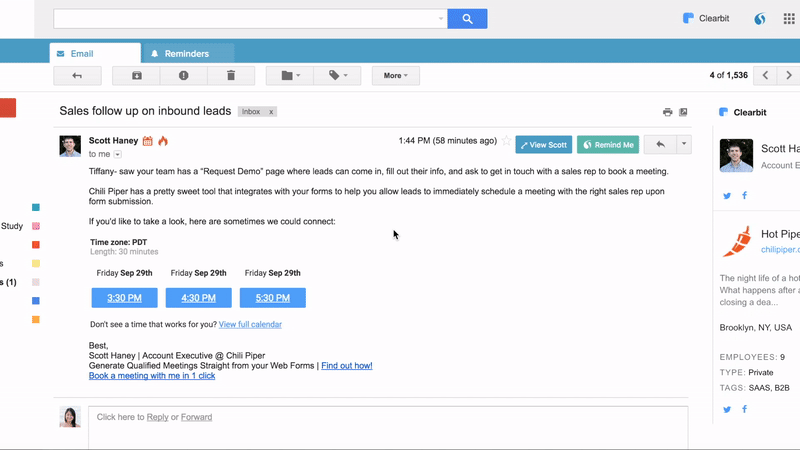Click the pink label square beside Study

click(36, 226)
